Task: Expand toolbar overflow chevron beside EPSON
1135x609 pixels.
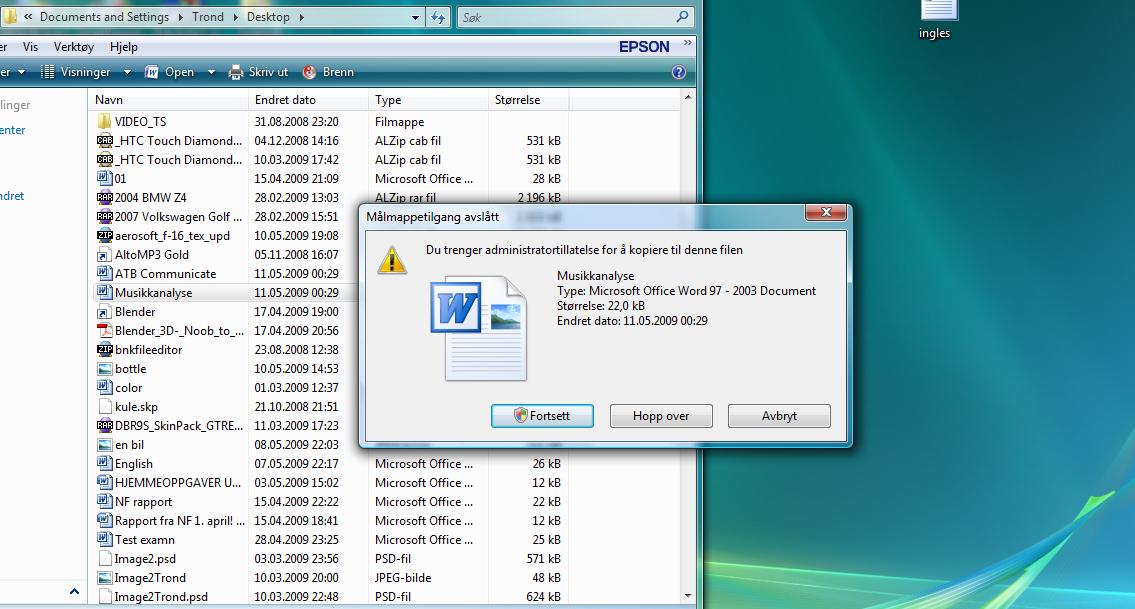Action: click(688, 43)
